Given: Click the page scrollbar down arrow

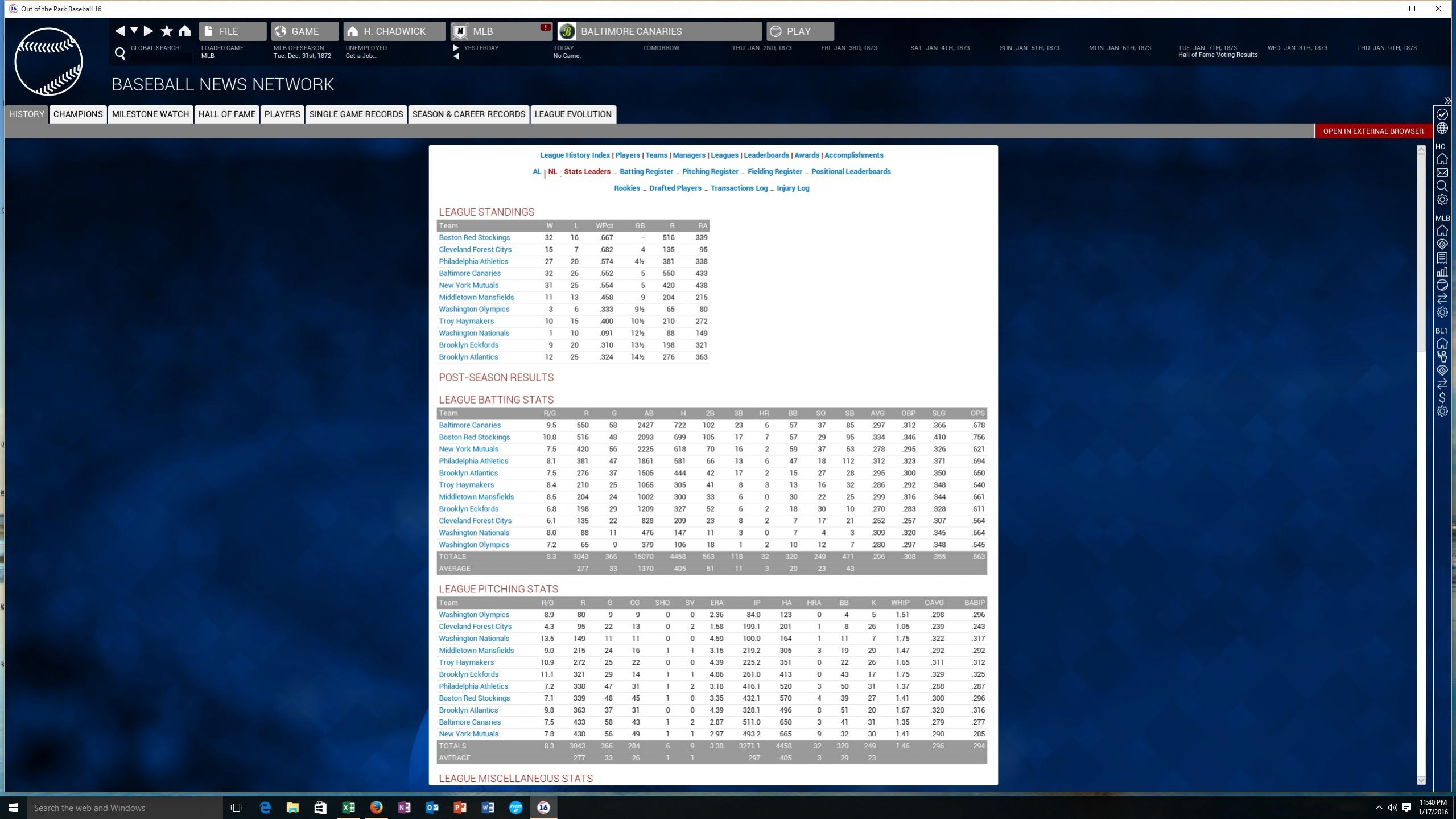Looking at the screenshot, I should [1421, 780].
